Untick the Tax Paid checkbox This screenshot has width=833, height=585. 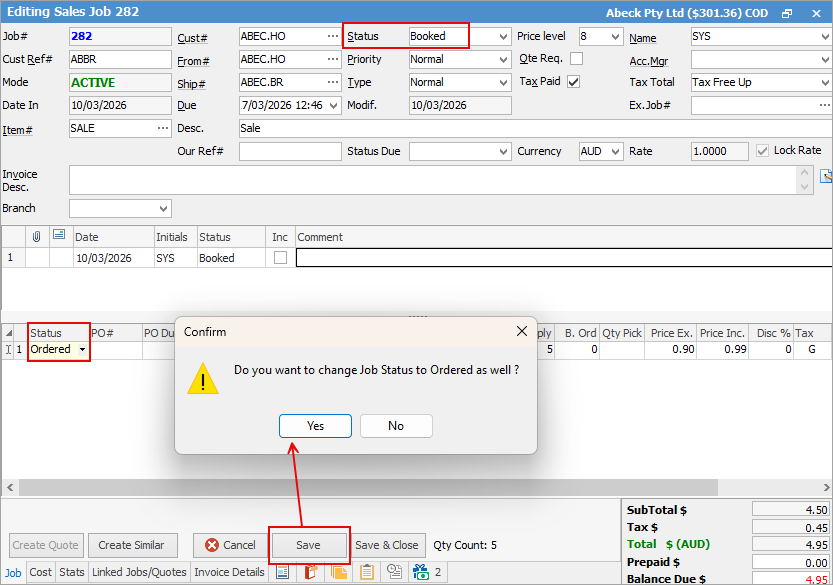click(x=574, y=82)
